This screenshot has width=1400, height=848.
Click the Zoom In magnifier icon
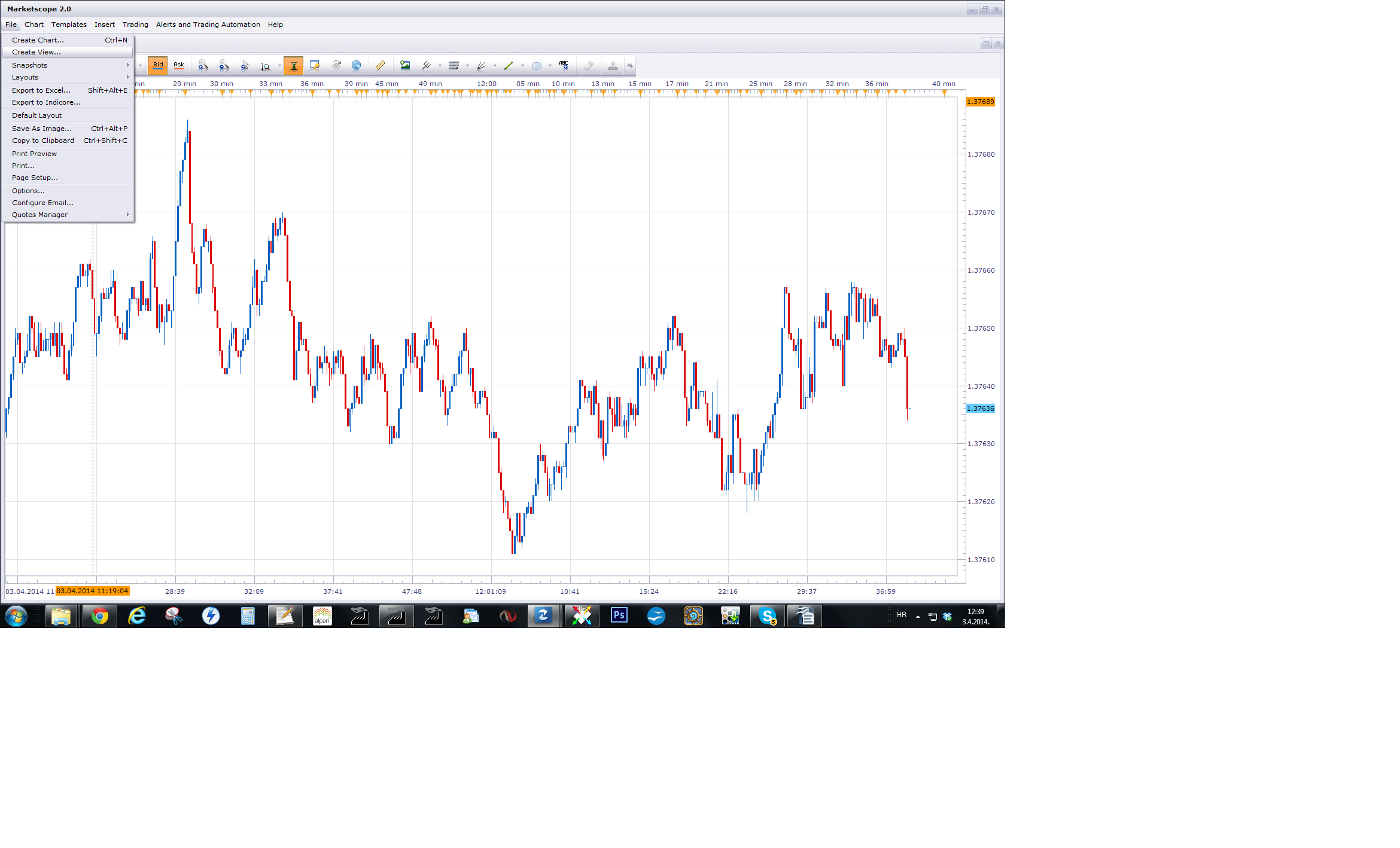pyautogui.click(x=203, y=66)
